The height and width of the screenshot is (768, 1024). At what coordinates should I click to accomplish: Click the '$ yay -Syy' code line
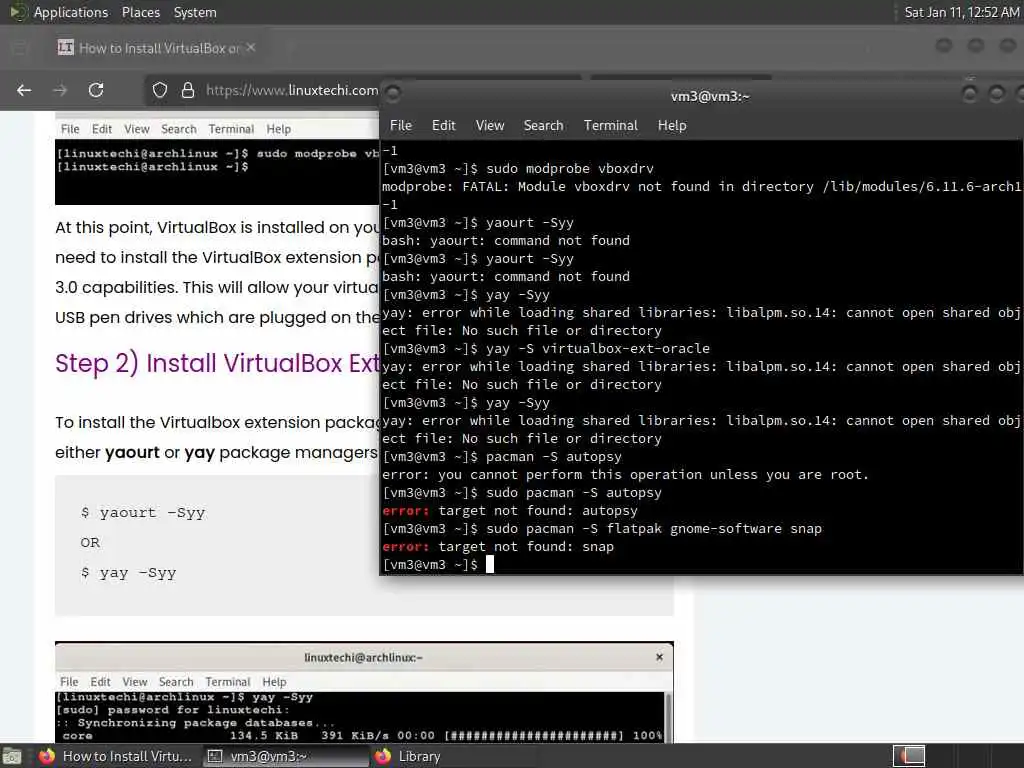click(129, 573)
